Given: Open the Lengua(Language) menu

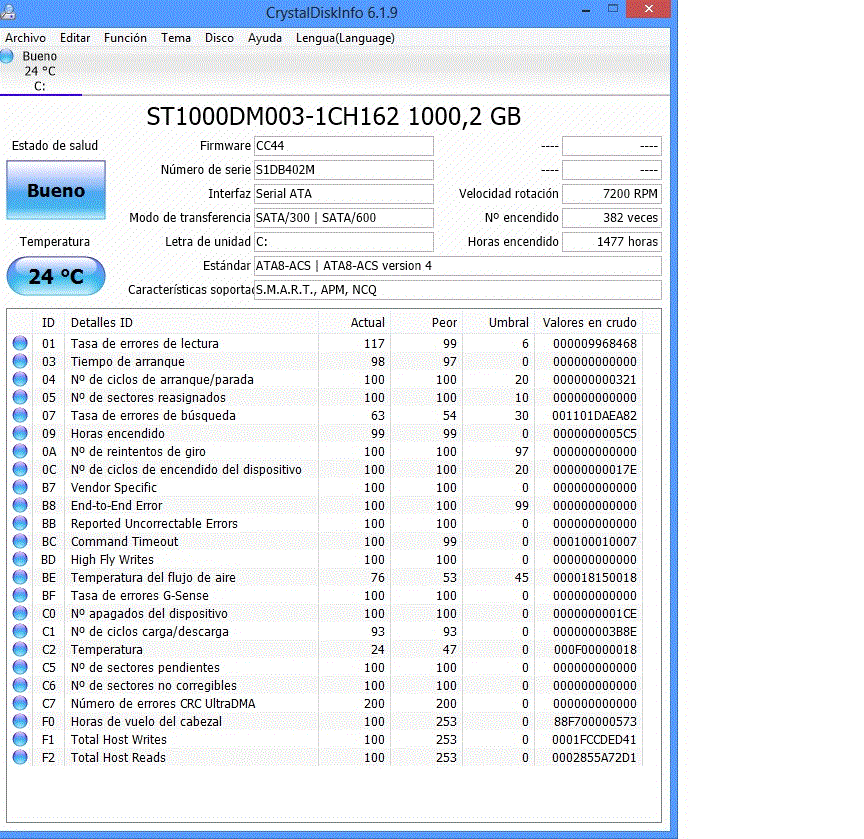Looking at the screenshot, I should 345,38.
